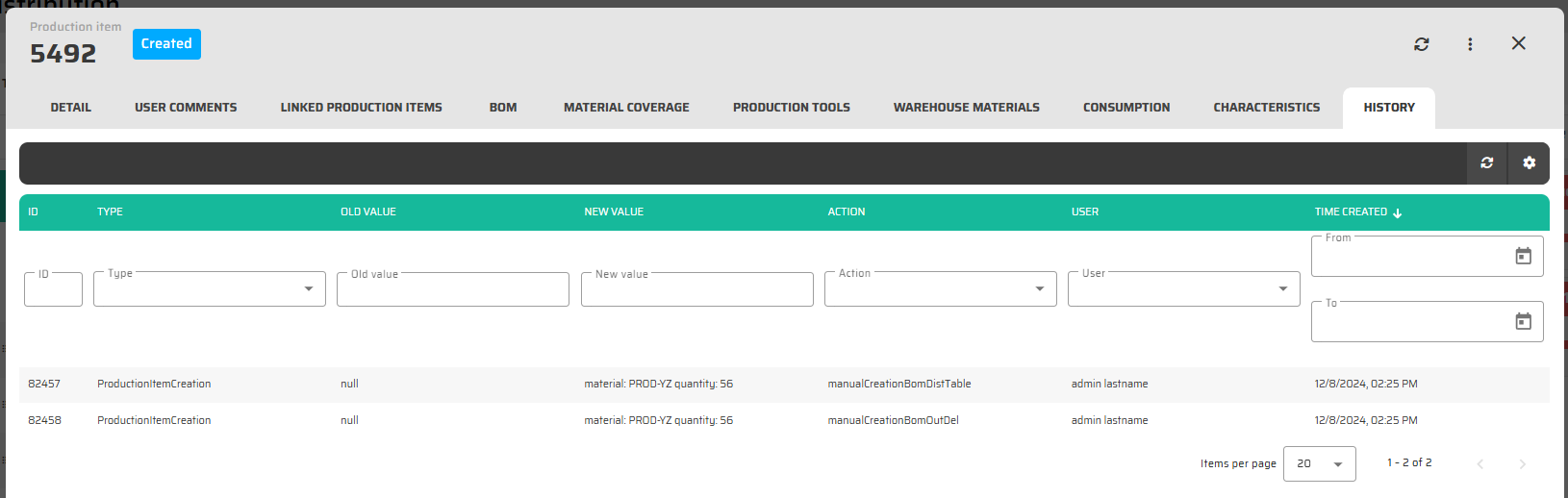Sort by the New Value column header

point(614,212)
